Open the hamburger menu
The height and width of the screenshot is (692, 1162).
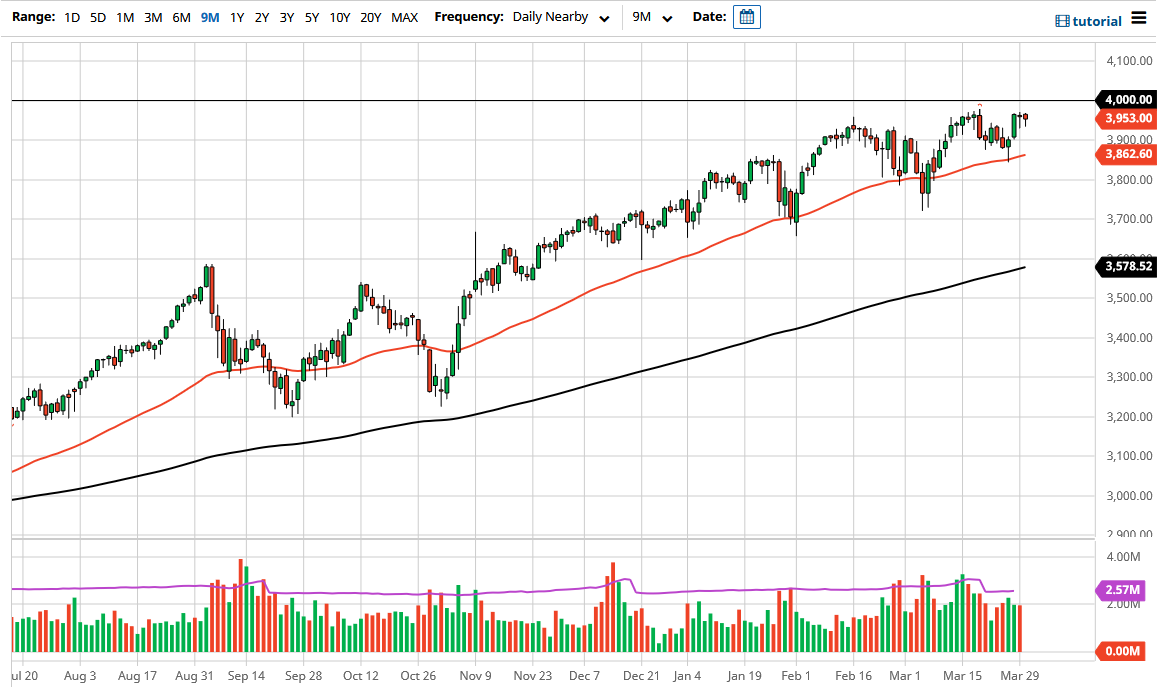(x=1140, y=18)
